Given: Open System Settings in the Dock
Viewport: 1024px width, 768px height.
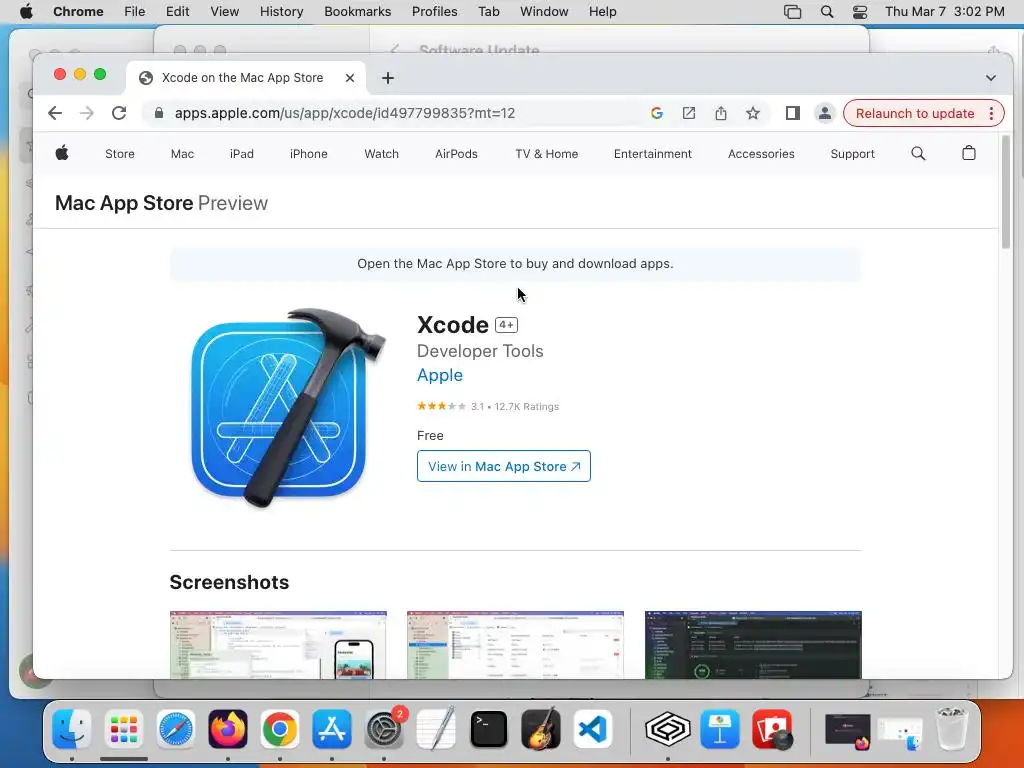Looking at the screenshot, I should (384, 729).
